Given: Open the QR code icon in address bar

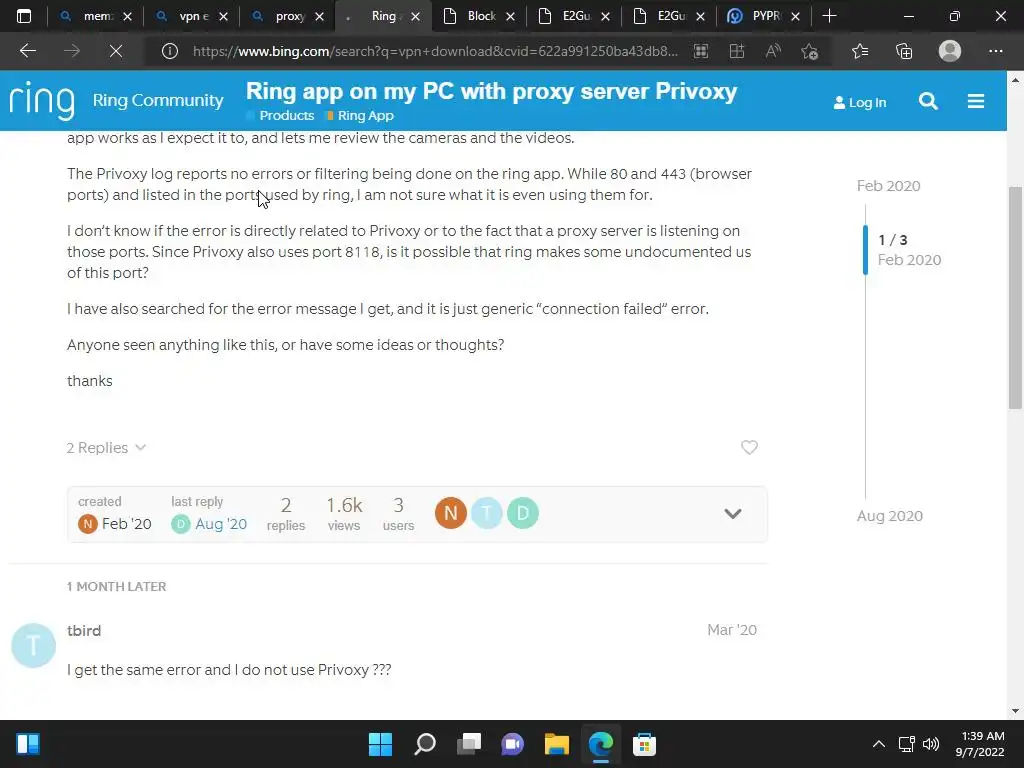Looking at the screenshot, I should tap(701, 51).
